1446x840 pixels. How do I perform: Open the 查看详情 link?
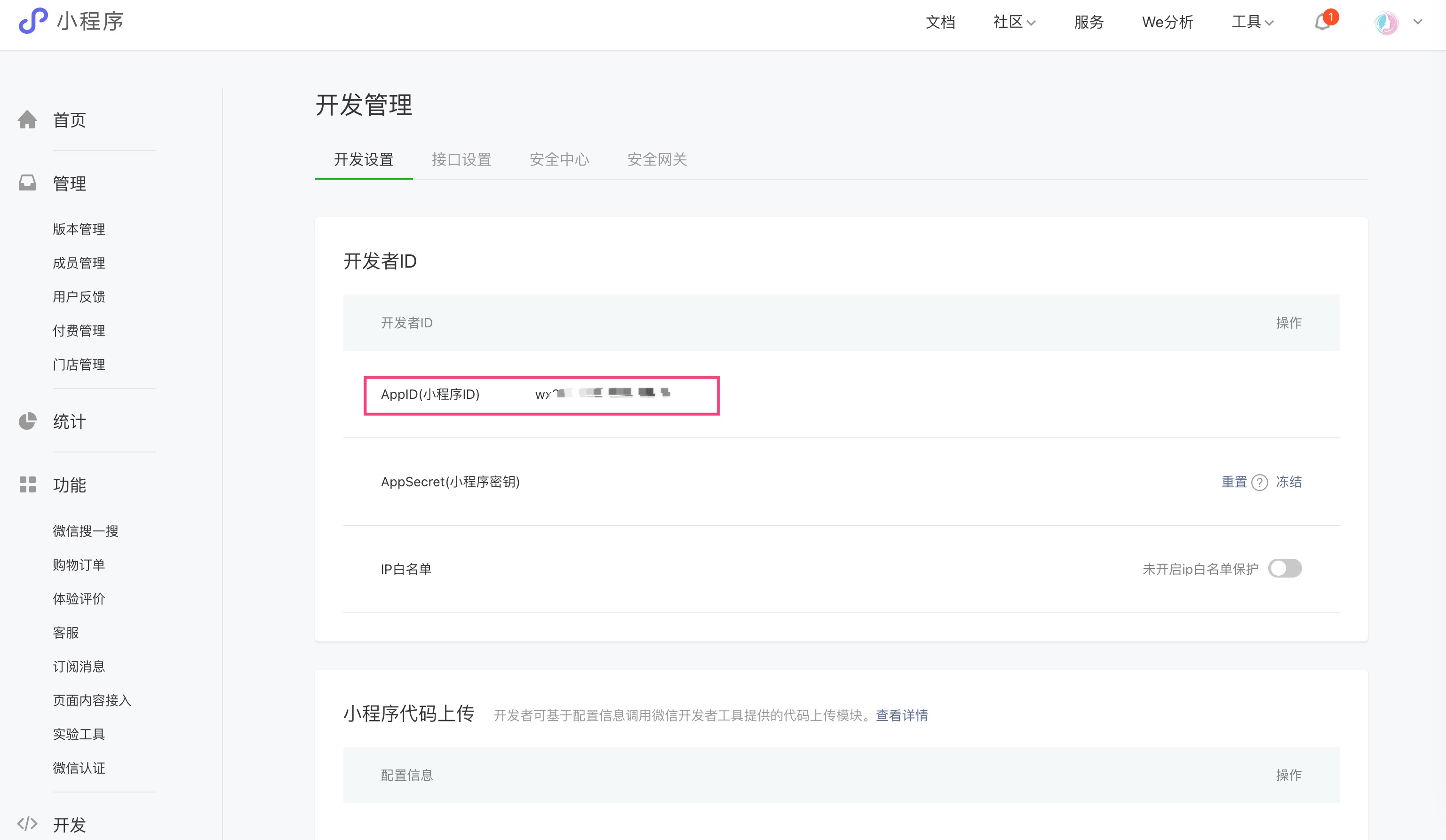click(x=901, y=715)
